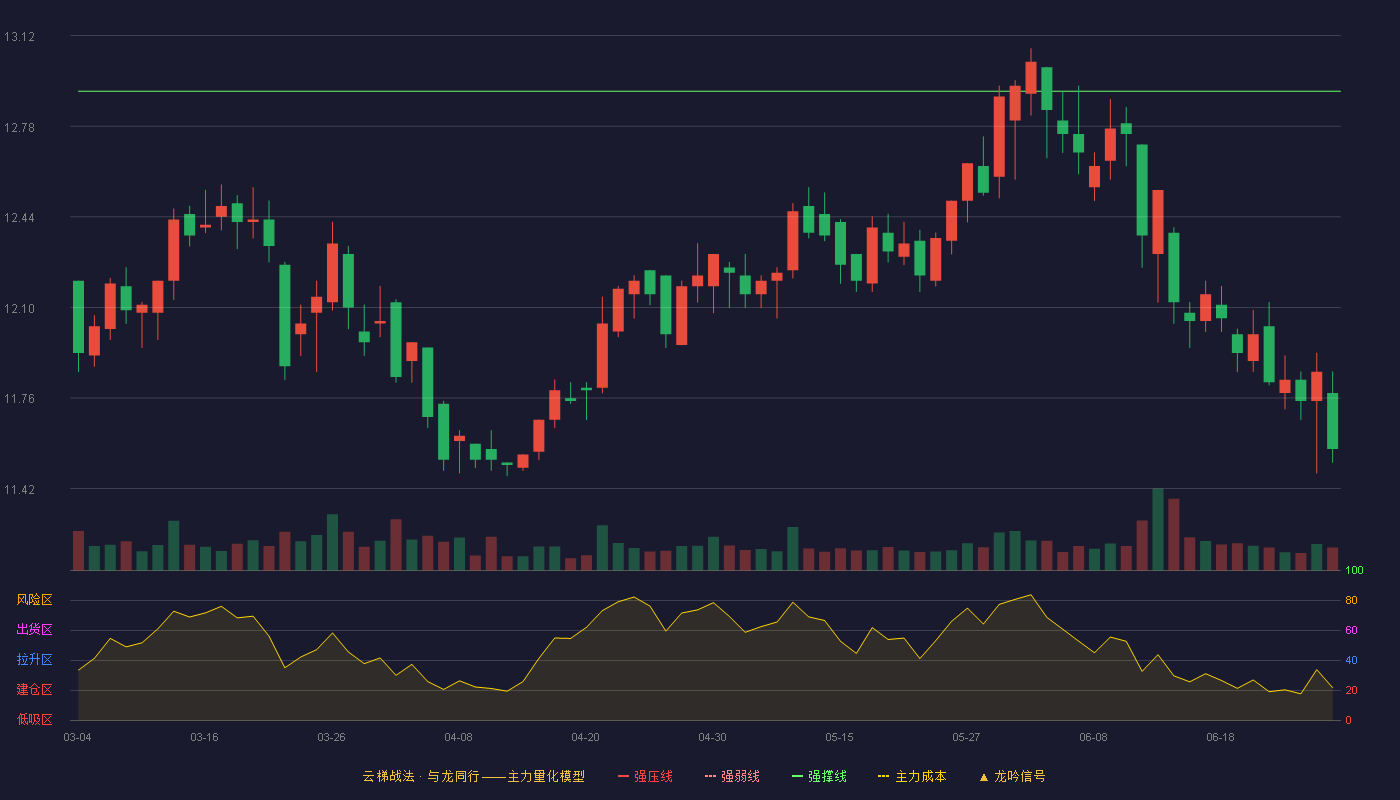Click the 出货区 zone label
The width and height of the screenshot is (1400, 800).
pos(34,630)
